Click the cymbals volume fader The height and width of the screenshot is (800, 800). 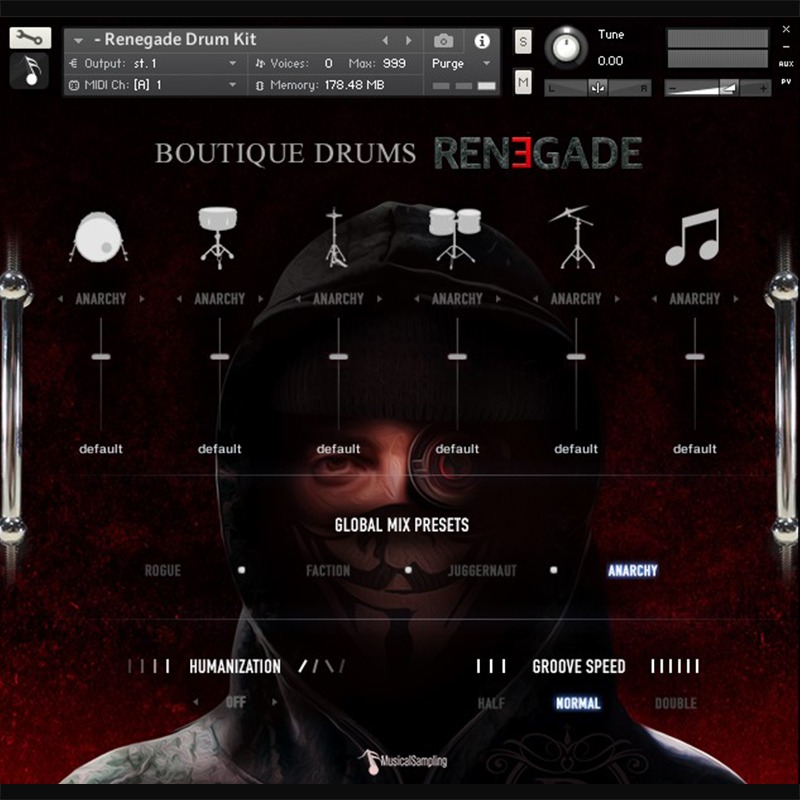point(576,357)
